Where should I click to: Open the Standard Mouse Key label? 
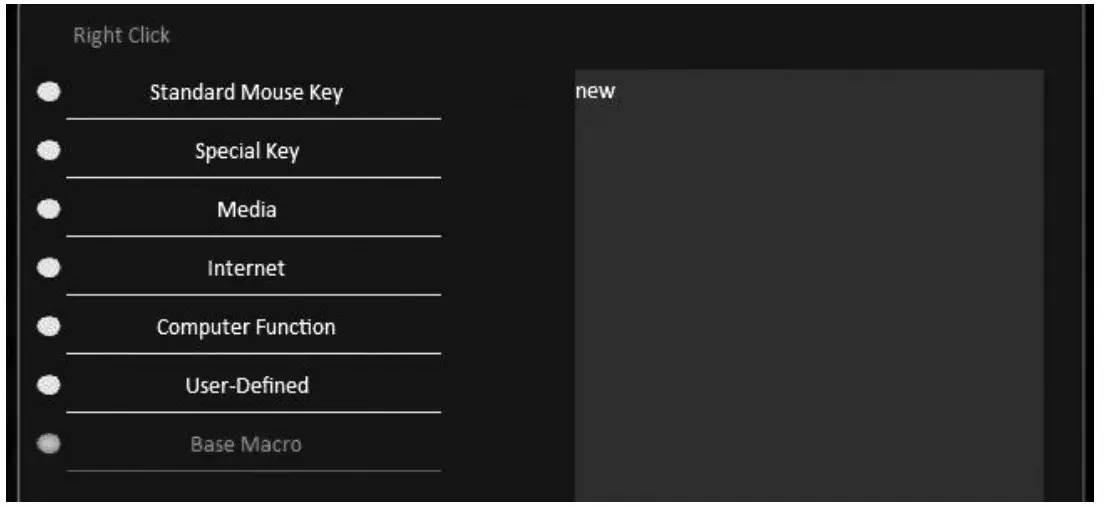pyautogui.click(x=246, y=93)
